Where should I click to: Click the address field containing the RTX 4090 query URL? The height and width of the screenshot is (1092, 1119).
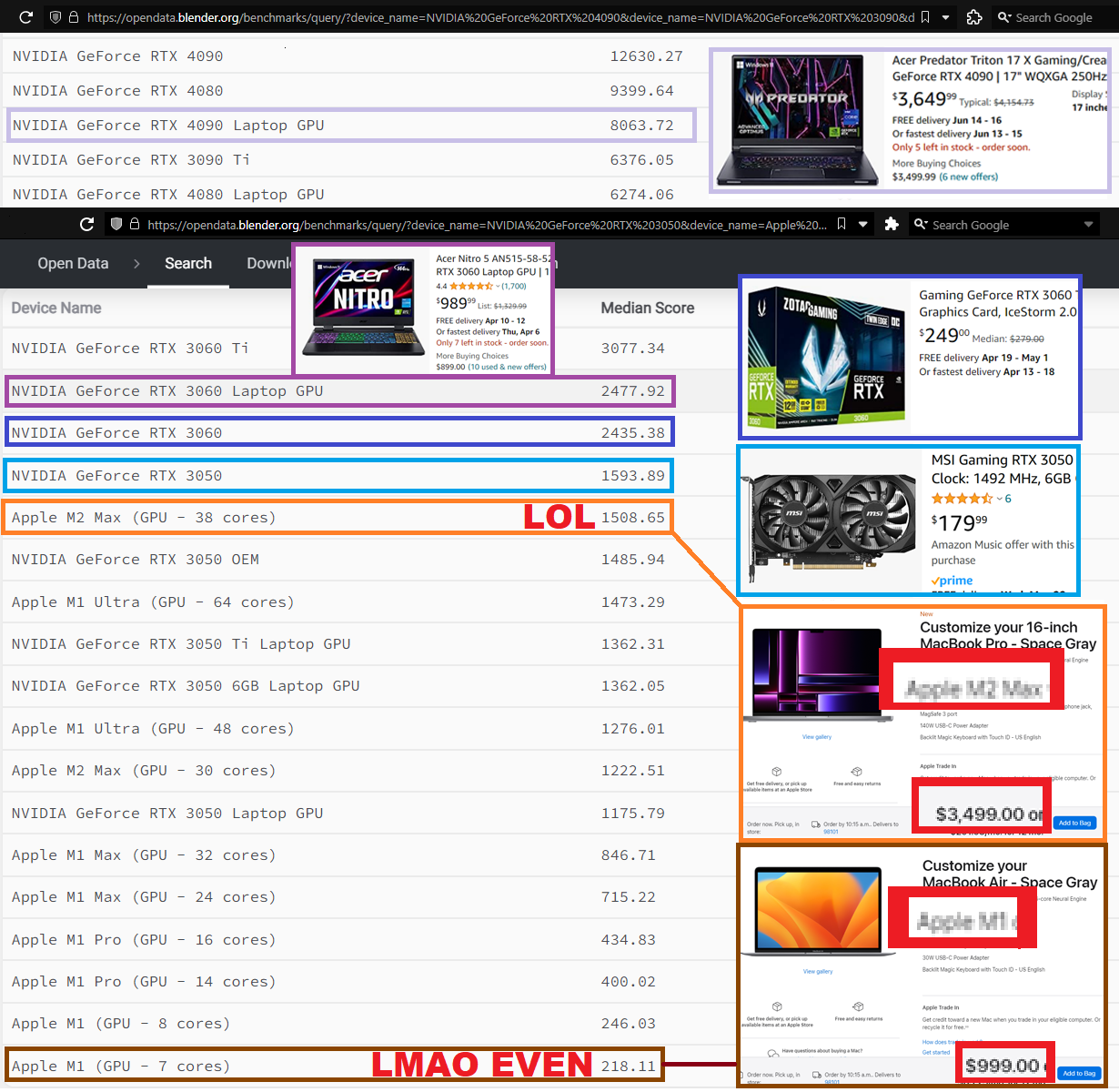[500, 17]
